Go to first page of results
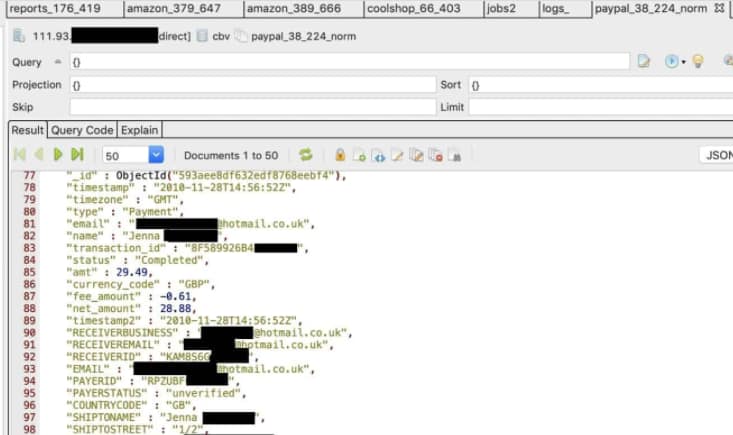 [x=19, y=155]
